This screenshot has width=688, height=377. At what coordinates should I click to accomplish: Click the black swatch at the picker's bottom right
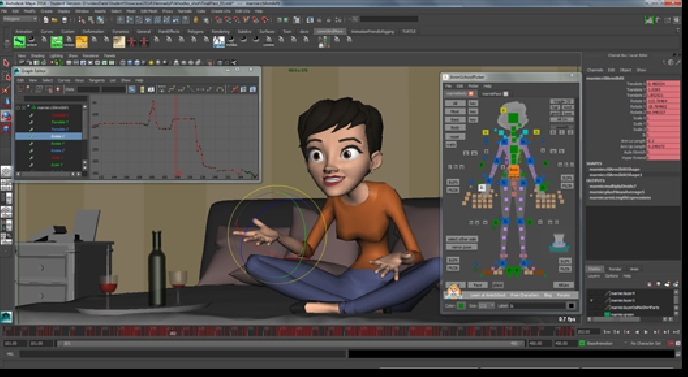(x=571, y=306)
